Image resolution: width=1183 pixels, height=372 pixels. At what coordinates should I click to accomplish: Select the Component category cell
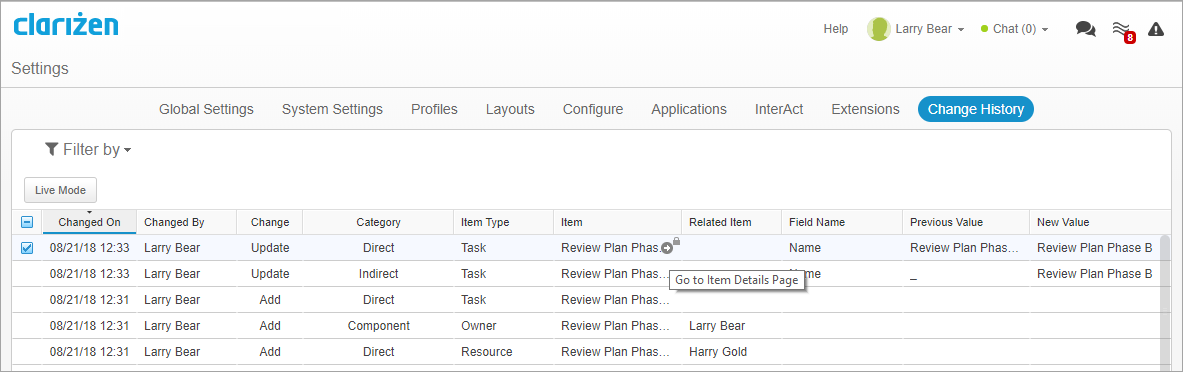[378, 326]
